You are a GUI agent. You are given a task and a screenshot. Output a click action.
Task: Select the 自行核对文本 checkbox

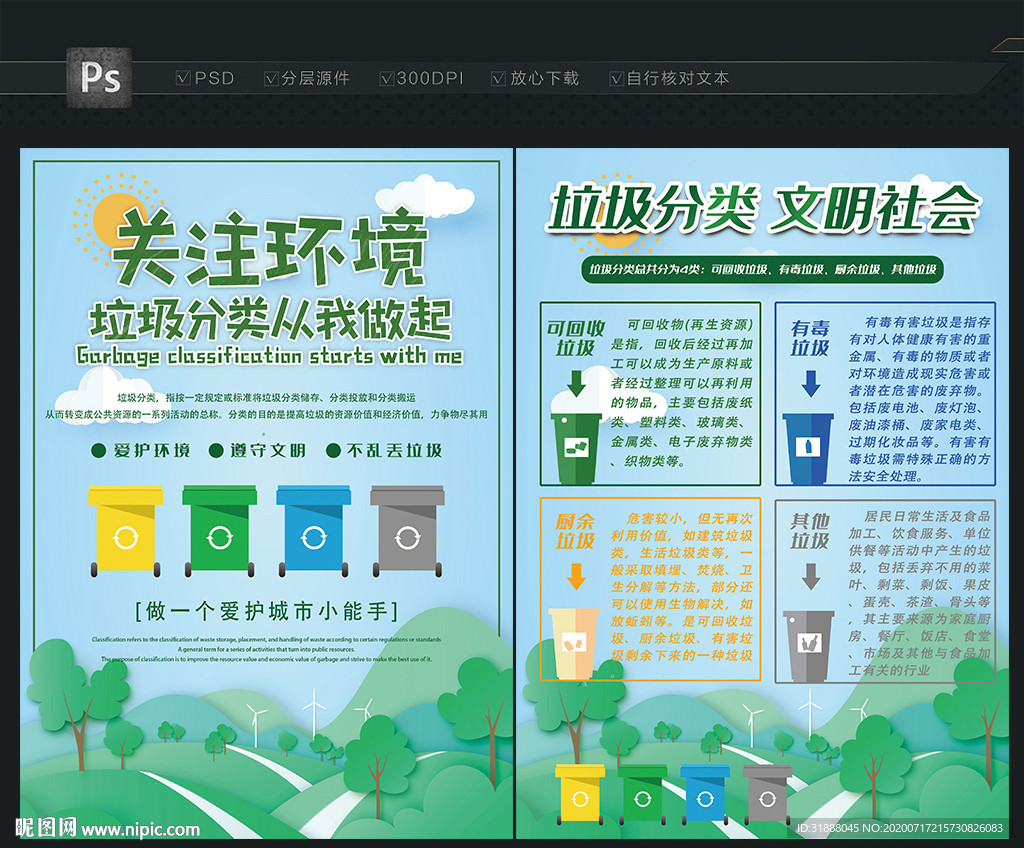(x=616, y=78)
